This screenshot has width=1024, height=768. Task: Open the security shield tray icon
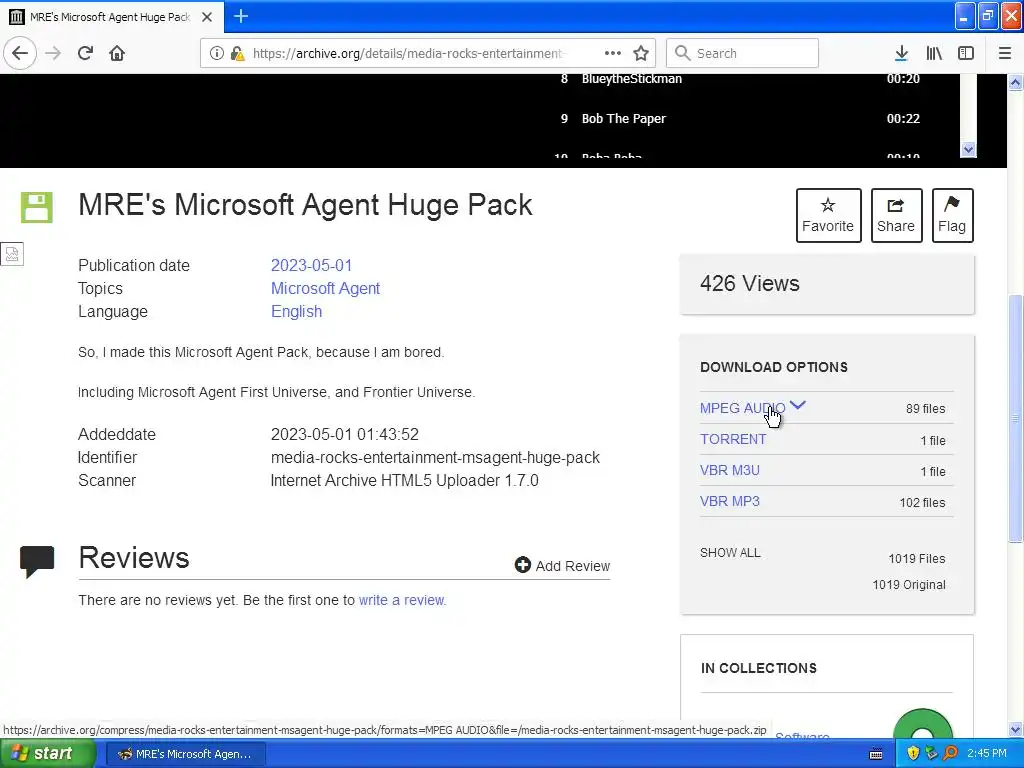pos(913,754)
